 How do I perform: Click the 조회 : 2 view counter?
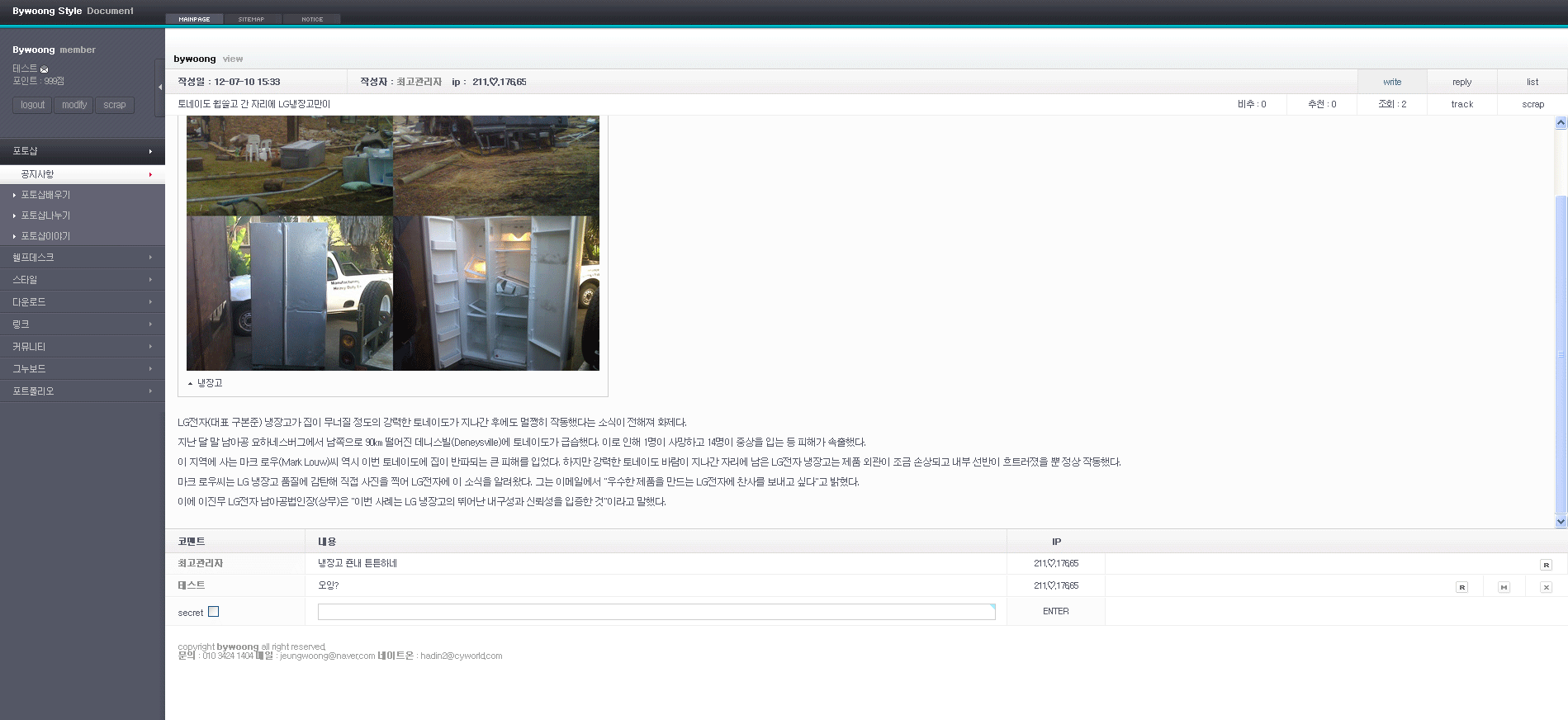1392,104
